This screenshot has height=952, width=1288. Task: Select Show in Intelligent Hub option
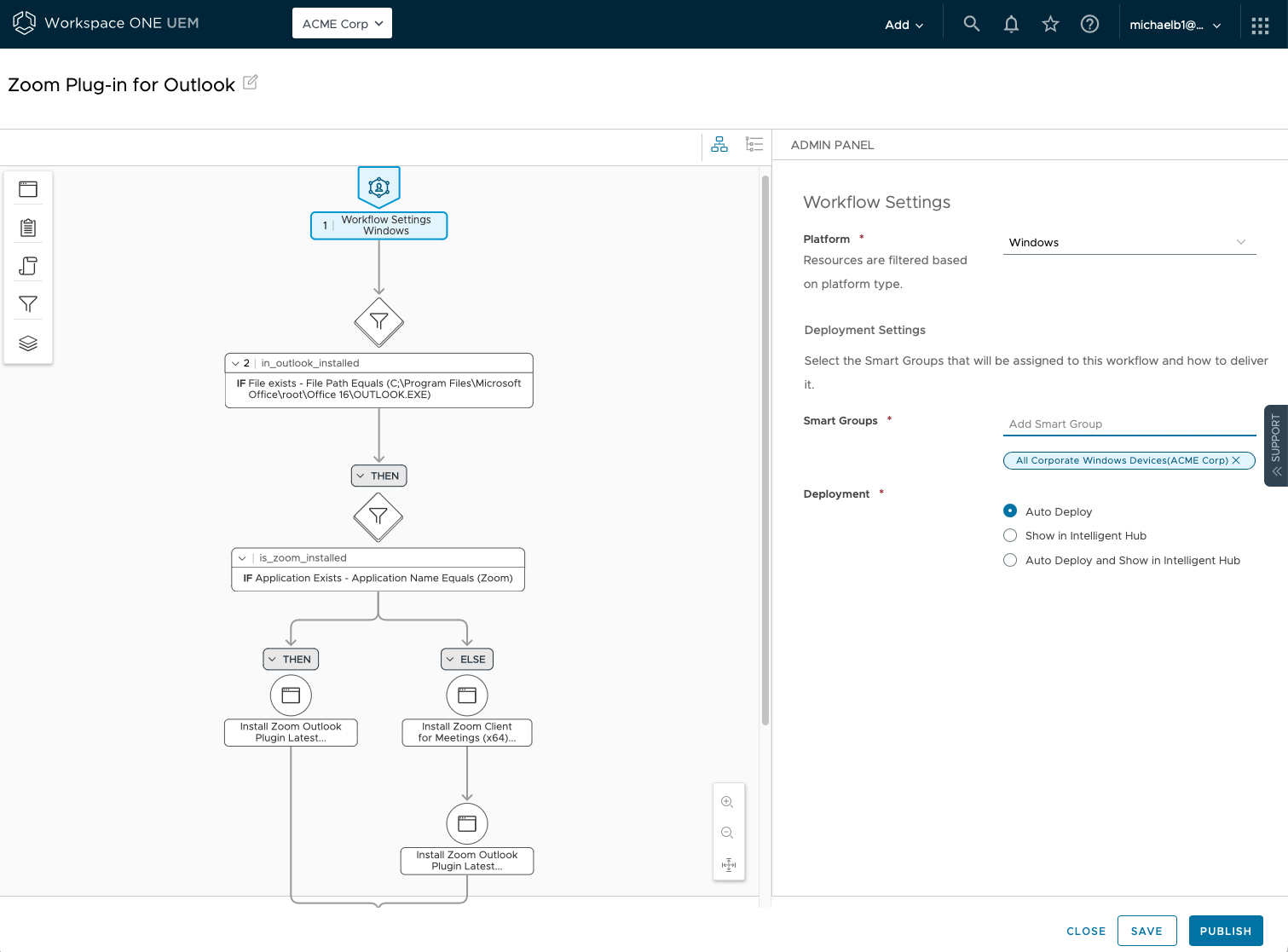1010,535
